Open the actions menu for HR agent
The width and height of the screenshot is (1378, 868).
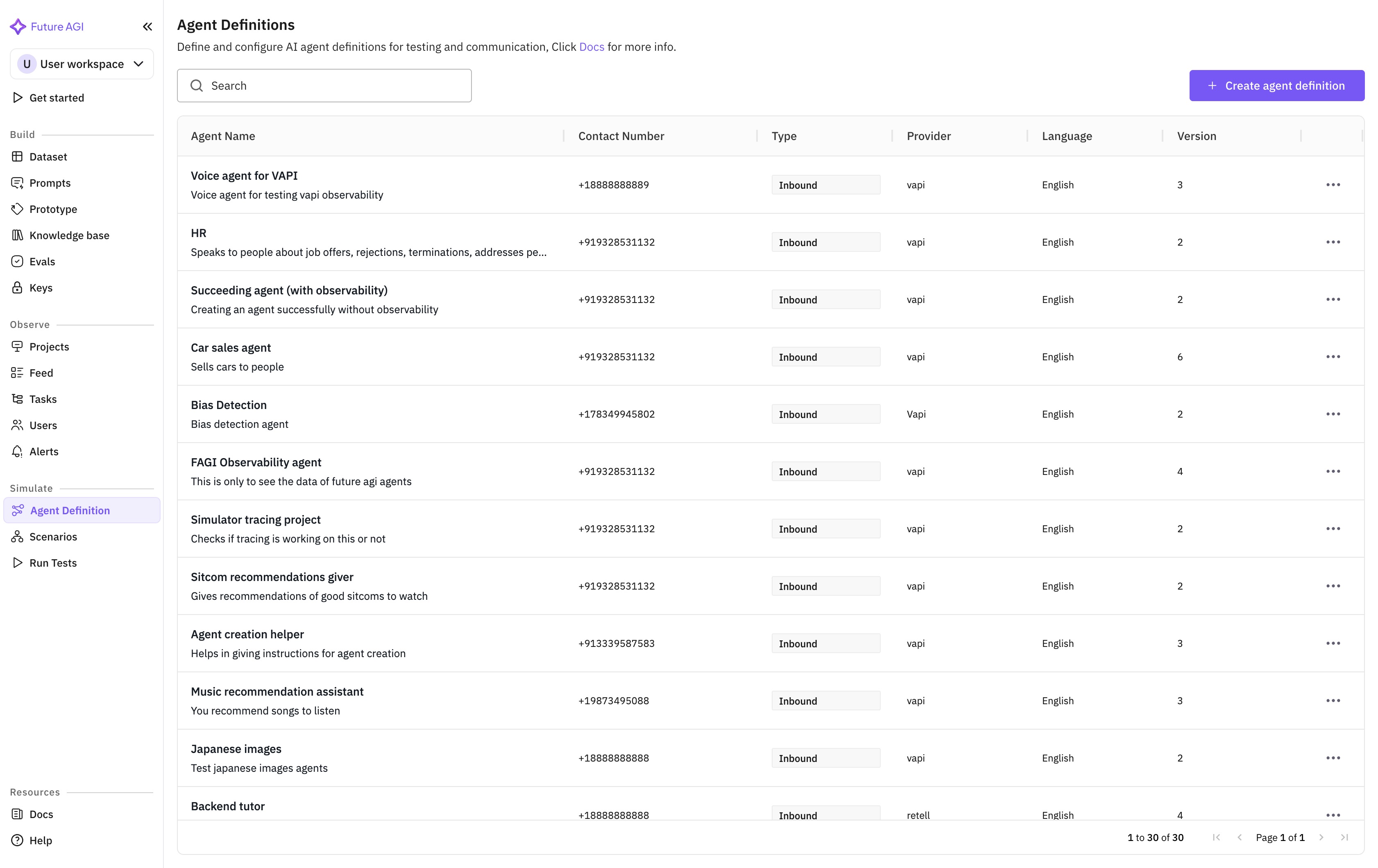coord(1334,242)
